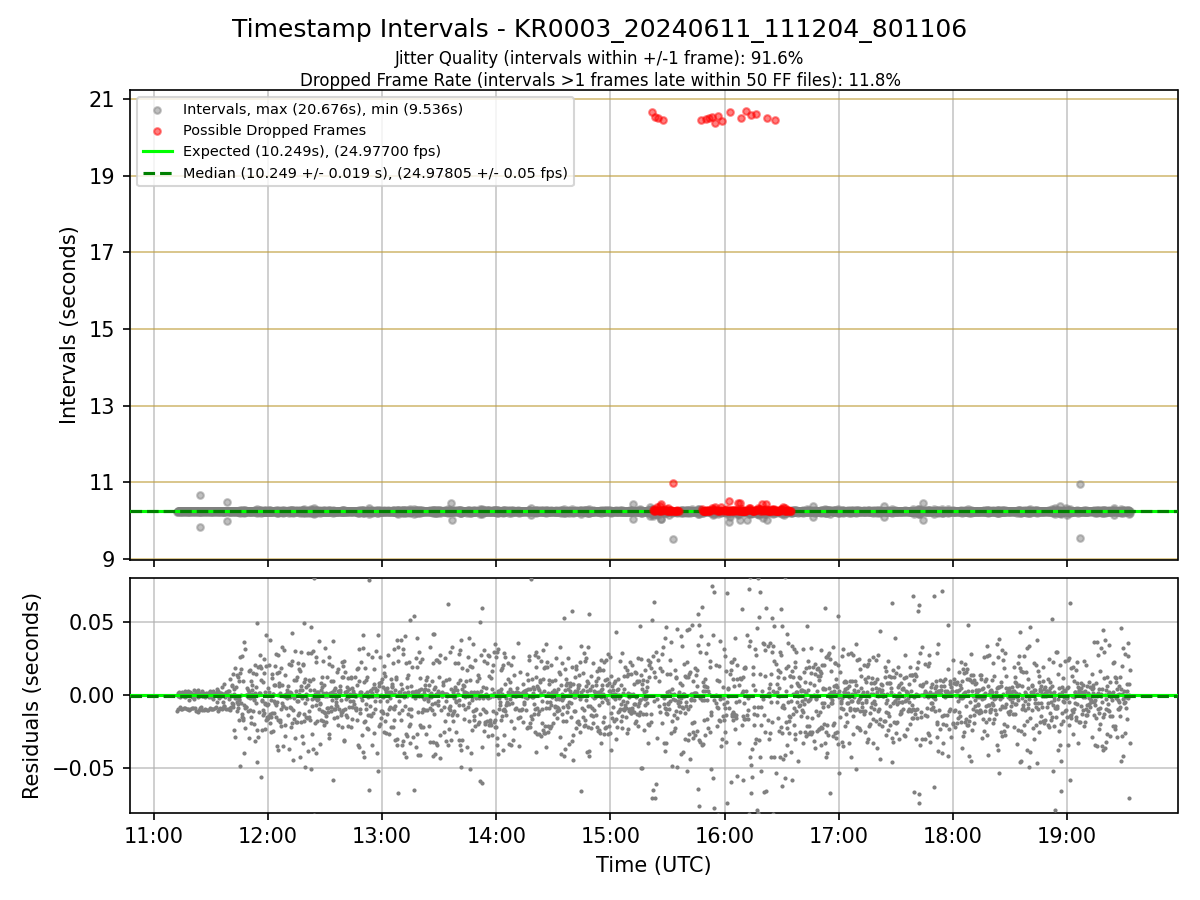
Task: Click the 'Time (UTC)' x-axis label
Action: click(x=654, y=865)
